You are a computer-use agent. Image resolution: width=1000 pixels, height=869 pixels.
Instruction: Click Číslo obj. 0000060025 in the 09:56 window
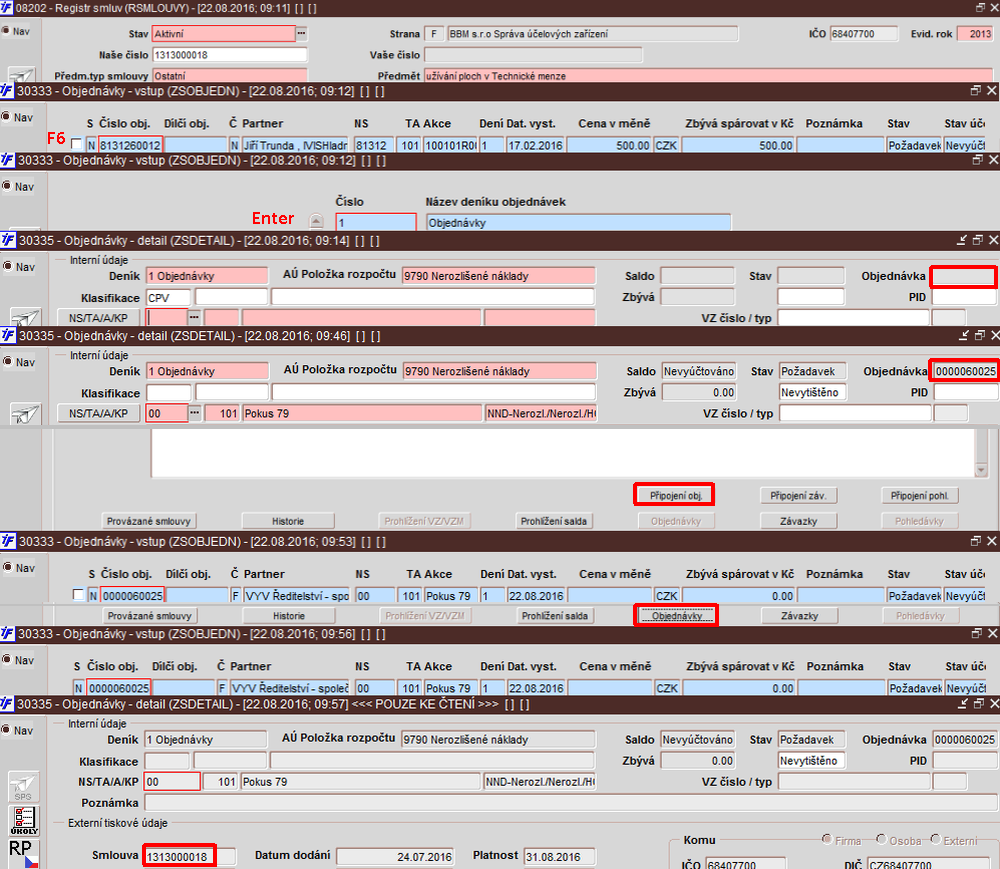coord(119,688)
